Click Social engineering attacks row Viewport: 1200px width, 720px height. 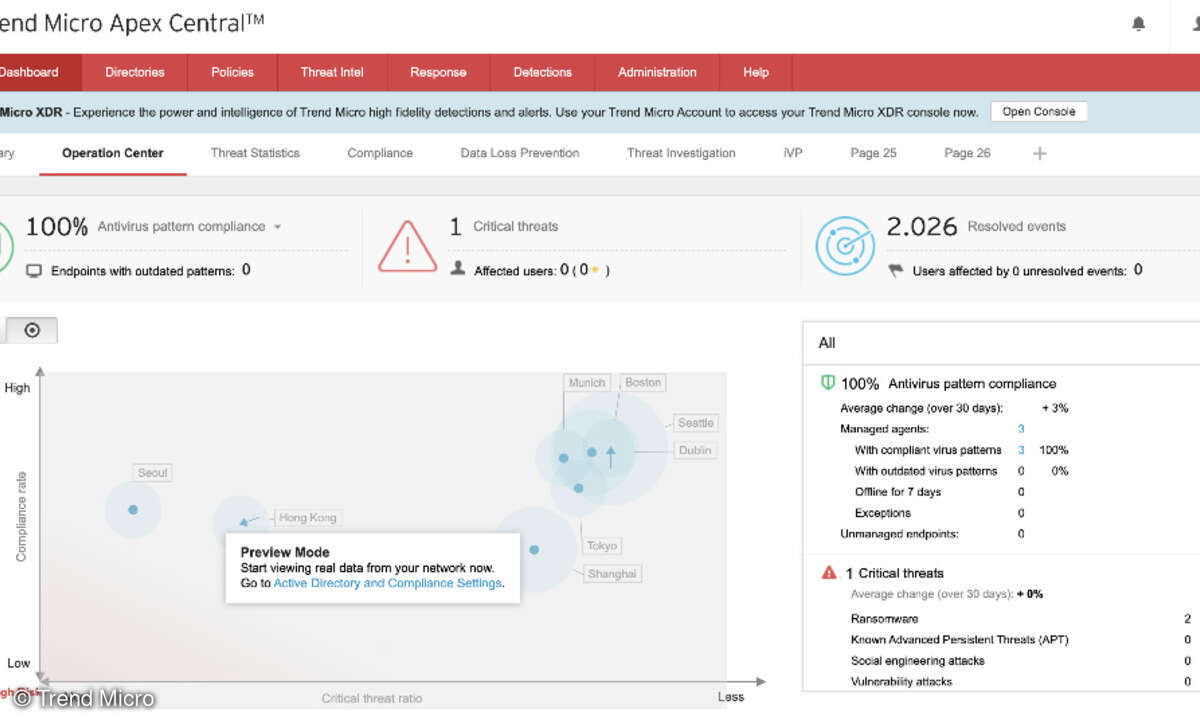1020,661
